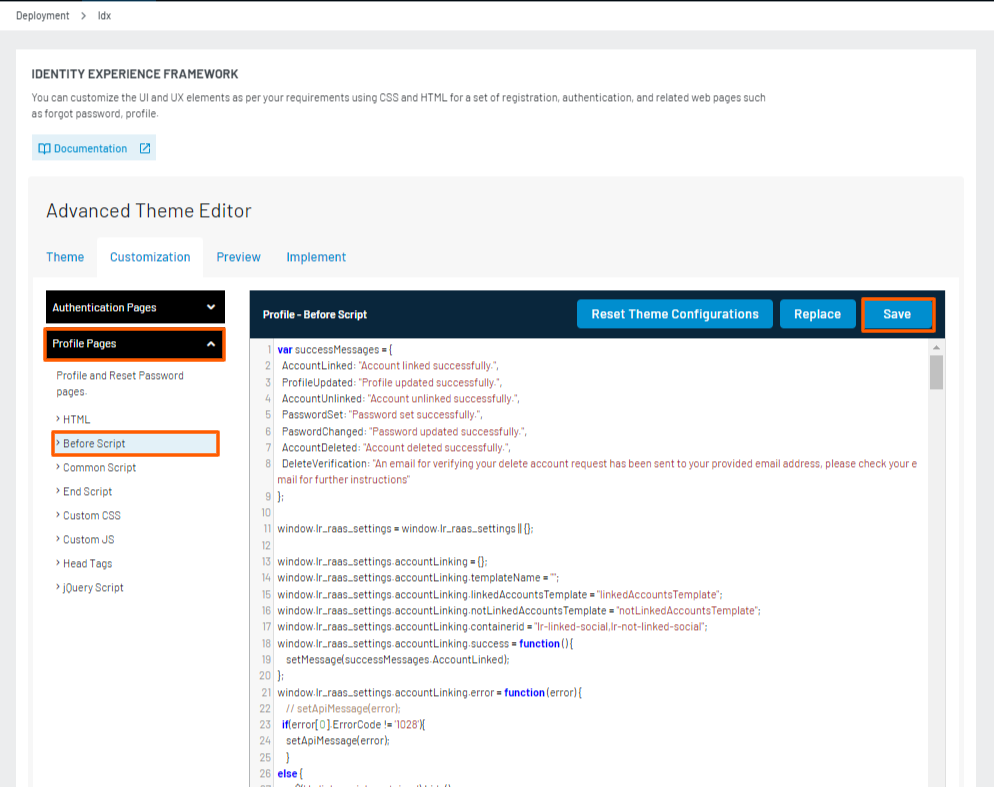
Task: Click the Replace button
Action: pos(817,313)
